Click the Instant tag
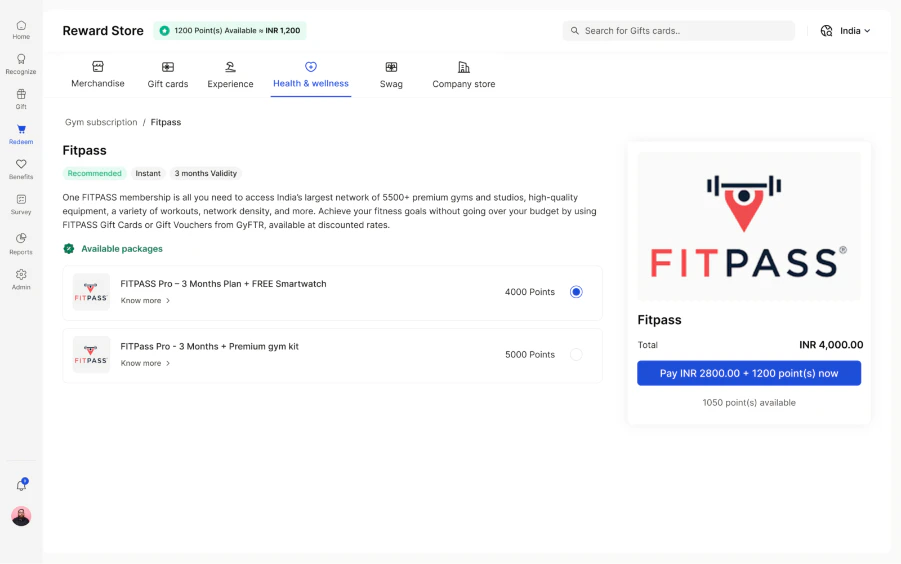The width and height of the screenshot is (901, 564). click(148, 173)
